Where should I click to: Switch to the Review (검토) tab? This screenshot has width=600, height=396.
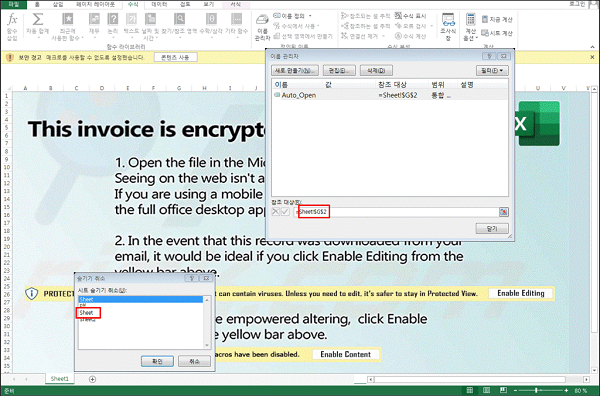tap(185, 4)
